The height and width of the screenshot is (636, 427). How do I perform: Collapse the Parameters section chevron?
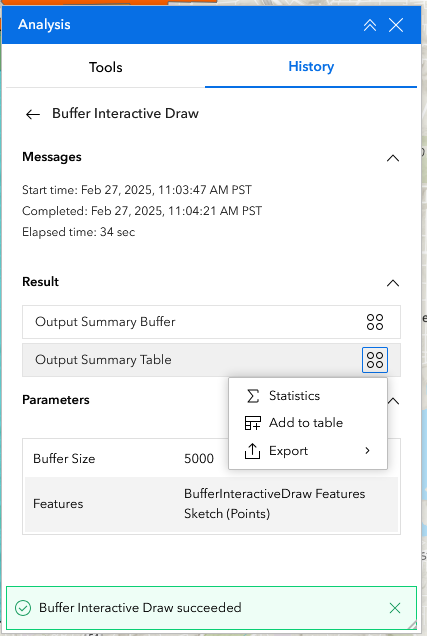[394, 401]
